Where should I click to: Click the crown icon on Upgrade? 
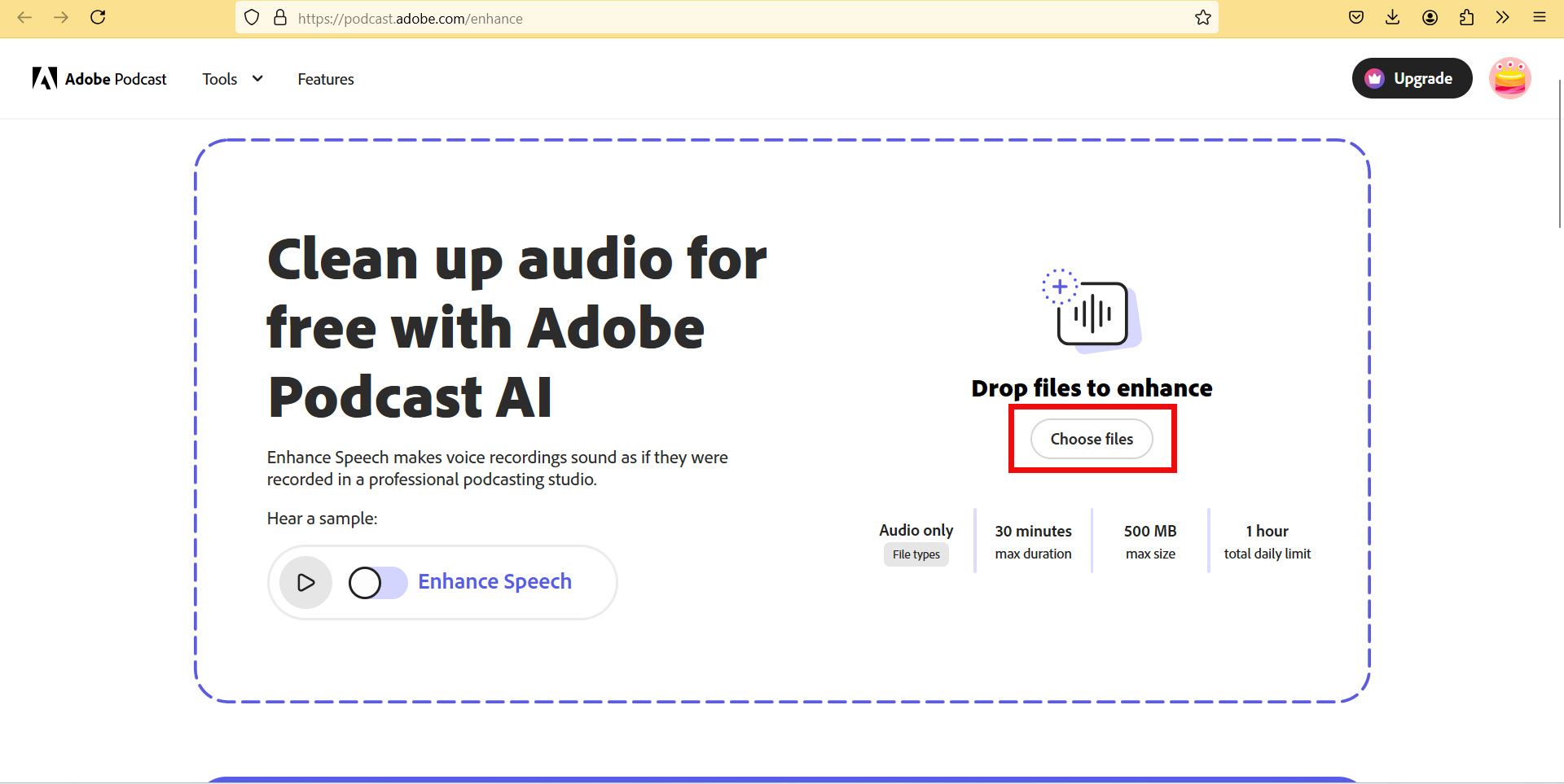[1375, 78]
